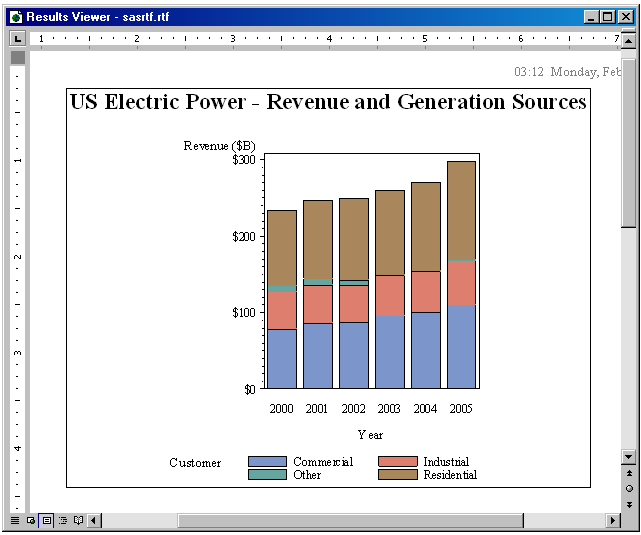
Task: Switch to Web Layout view icon
Action: pyautogui.click(x=31, y=520)
